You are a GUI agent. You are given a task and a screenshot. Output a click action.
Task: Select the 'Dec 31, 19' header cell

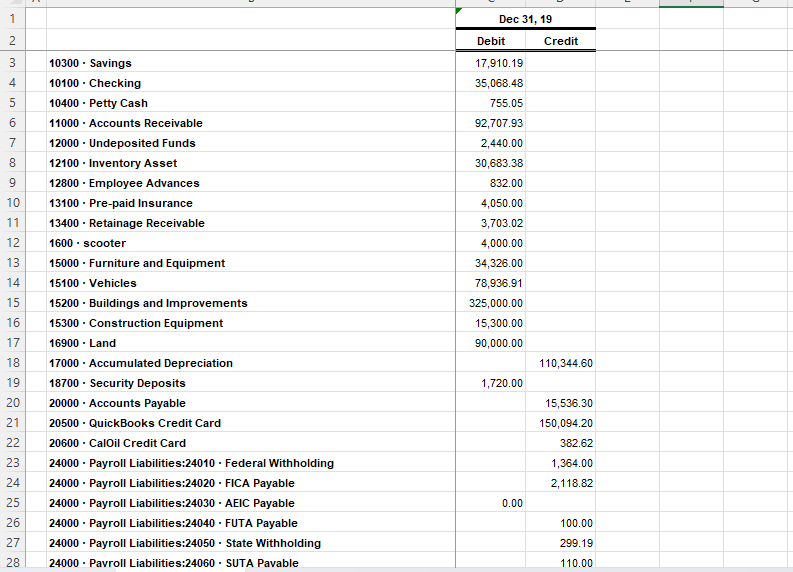[525, 19]
